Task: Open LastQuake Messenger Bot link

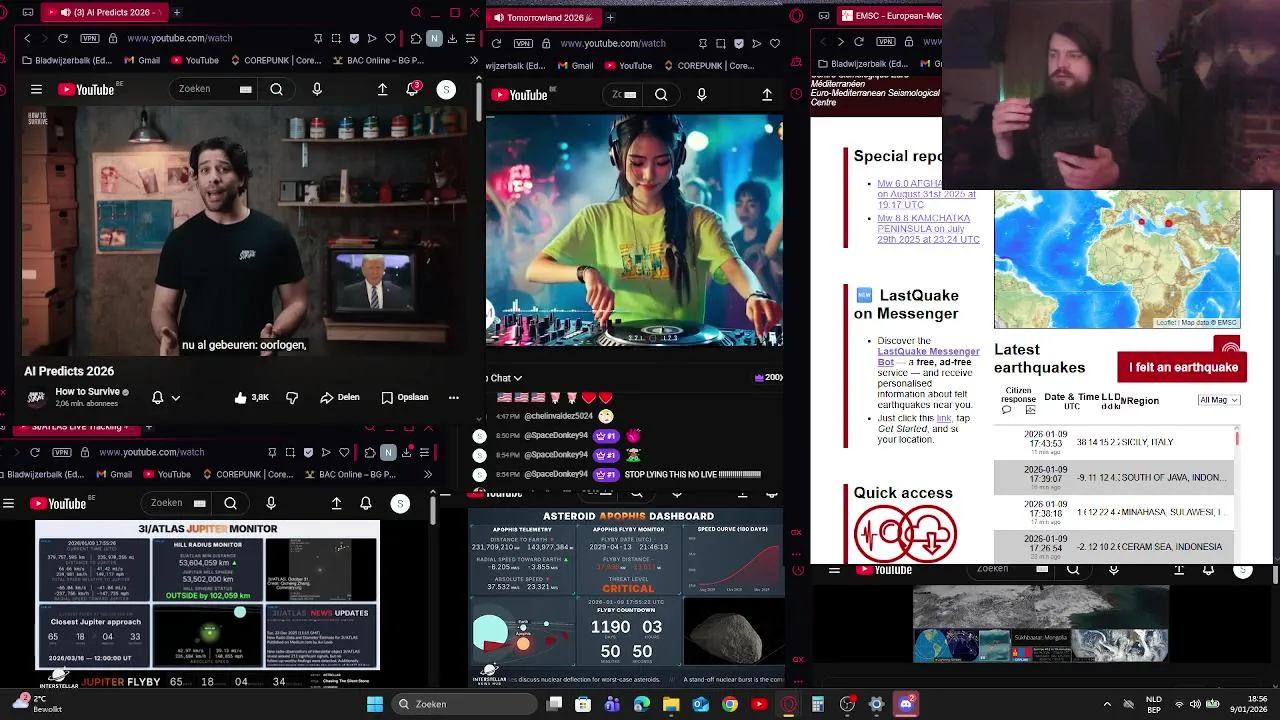Action: 928,357
